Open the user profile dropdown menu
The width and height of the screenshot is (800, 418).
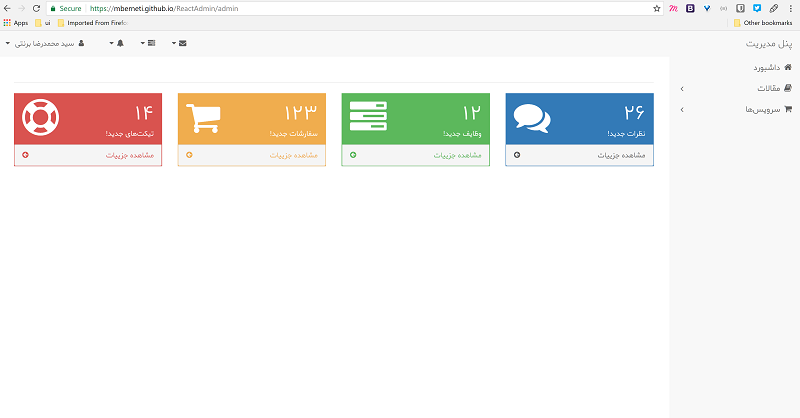coord(45,43)
